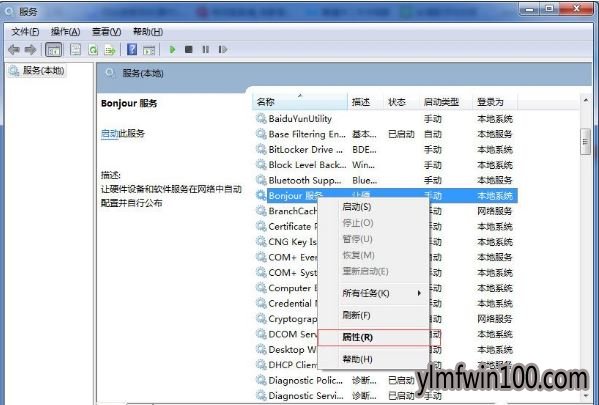
Task: Open the blue Help question-mark icon
Action: tap(132, 50)
